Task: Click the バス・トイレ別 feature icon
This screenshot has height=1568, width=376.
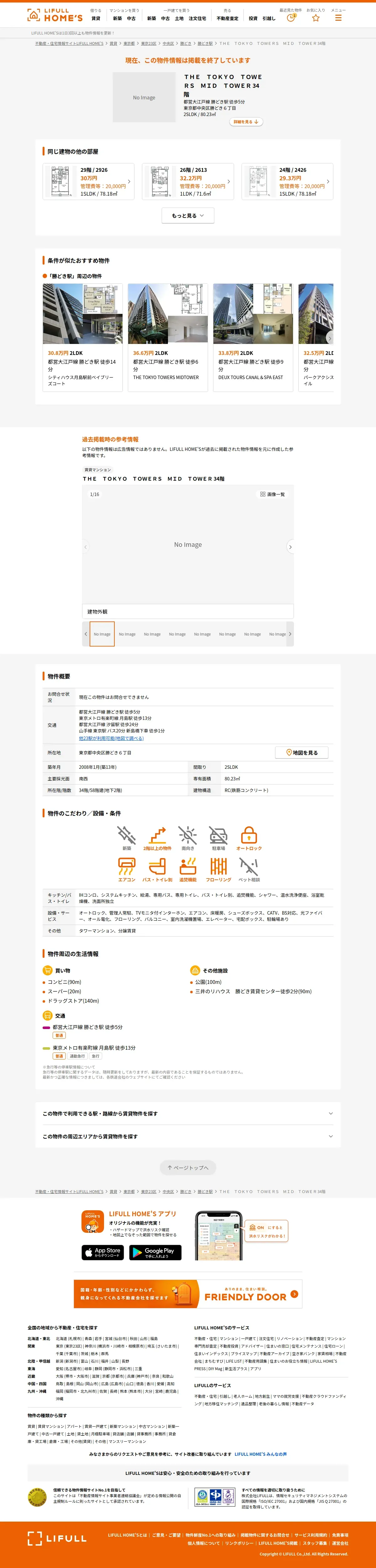Action: [x=158, y=866]
